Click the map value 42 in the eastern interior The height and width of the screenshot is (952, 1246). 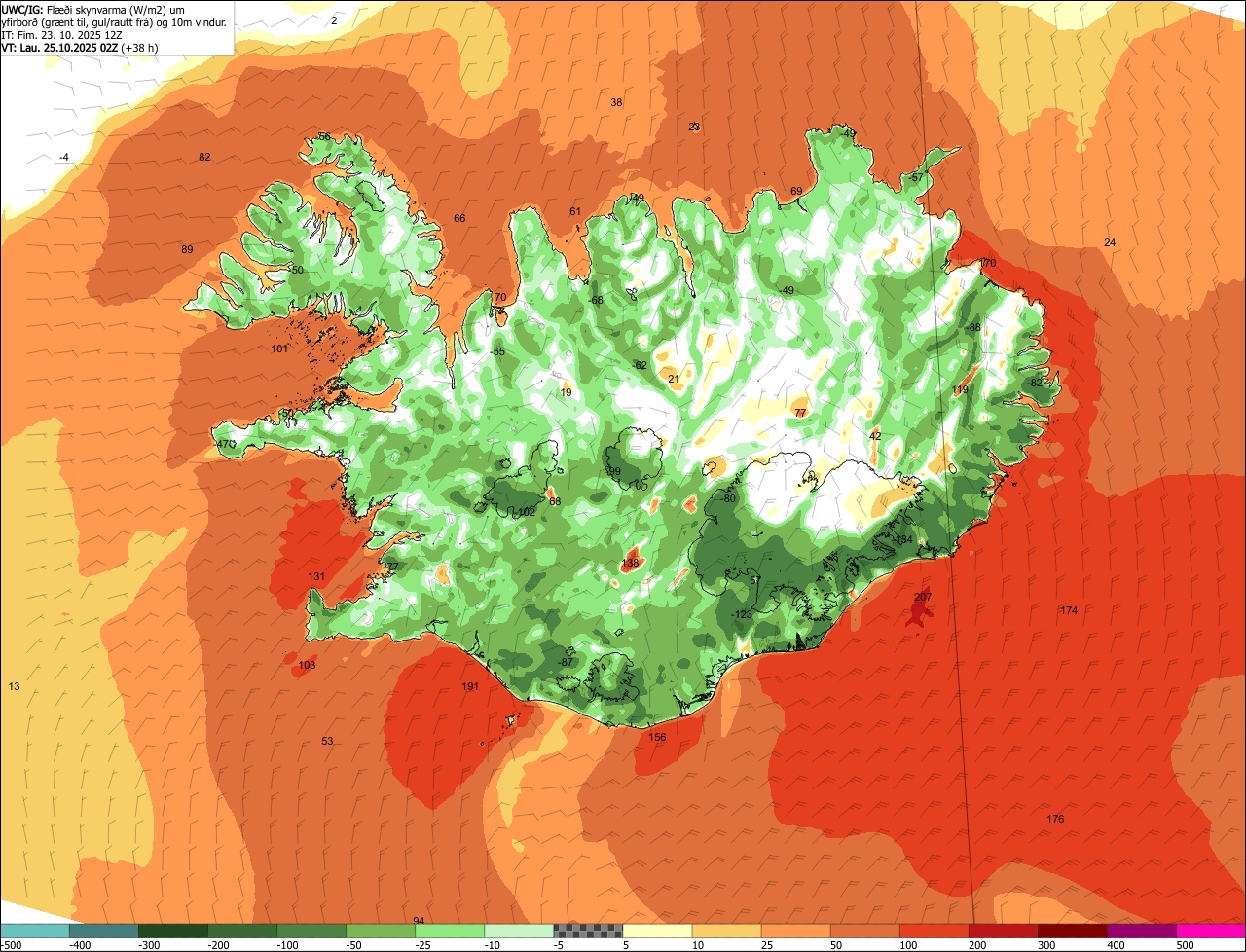875,436
